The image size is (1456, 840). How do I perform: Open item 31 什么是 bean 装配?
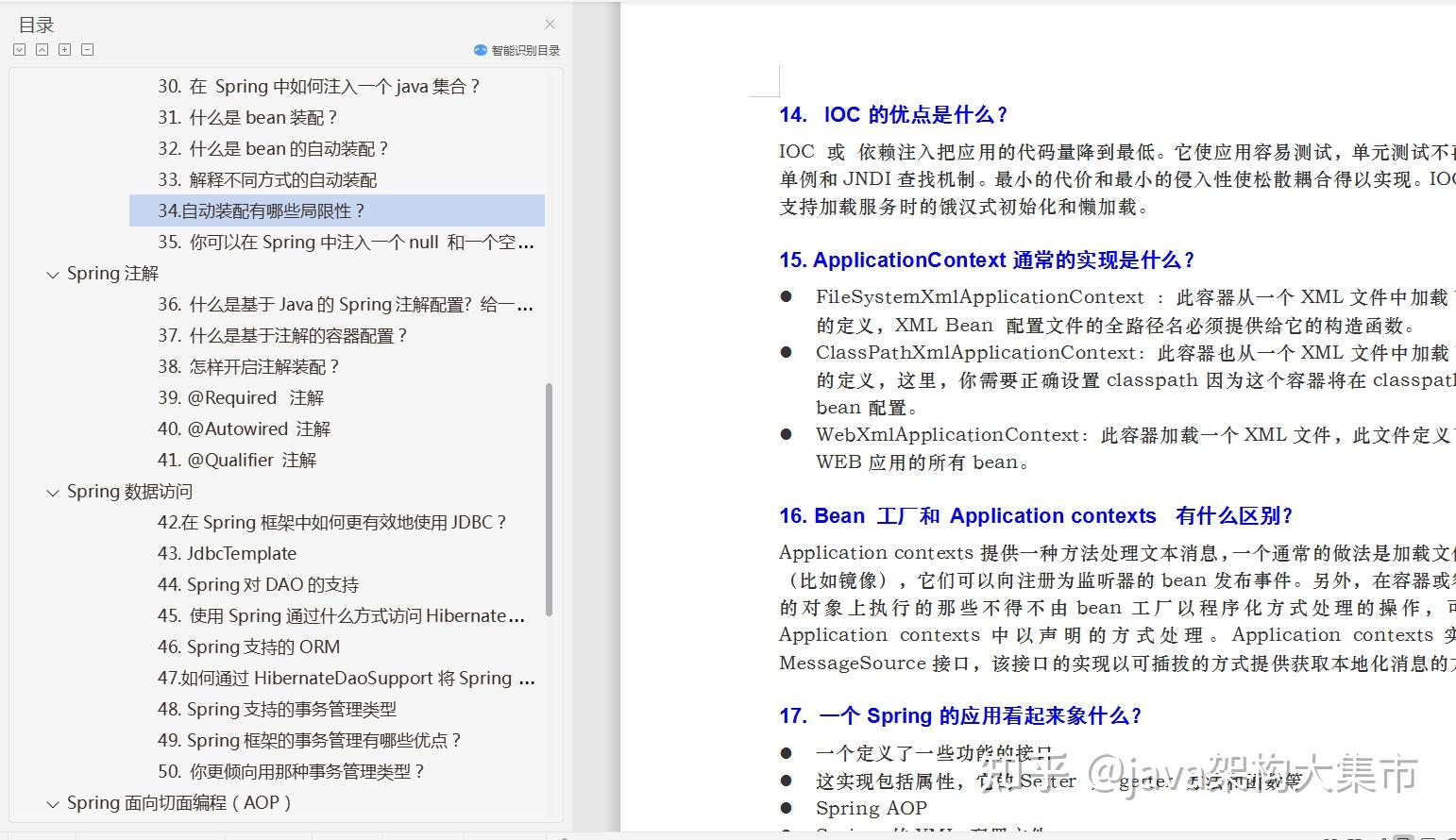click(247, 118)
